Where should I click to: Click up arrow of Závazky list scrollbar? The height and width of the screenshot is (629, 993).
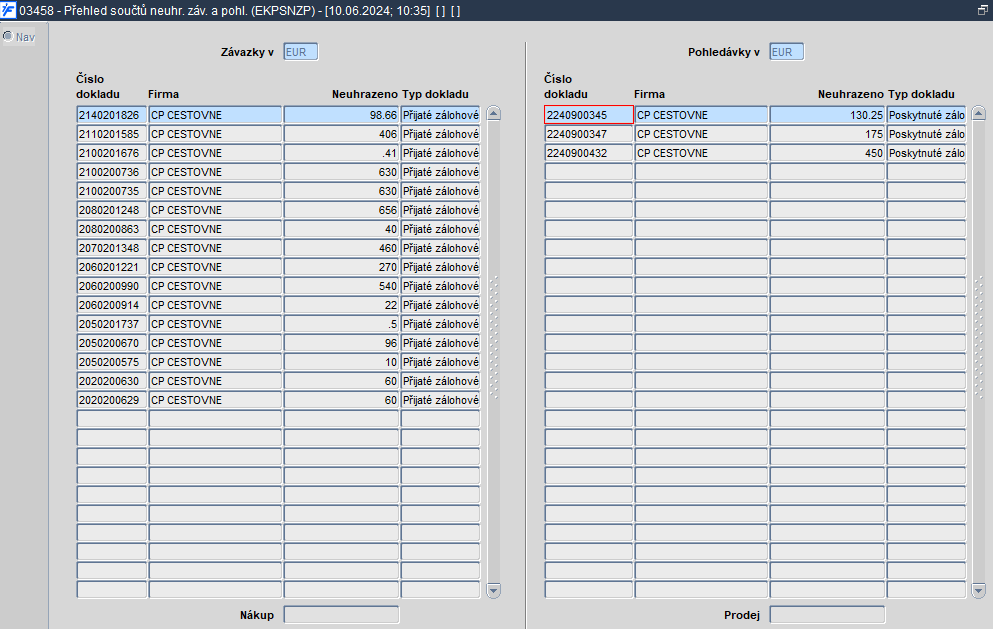pyautogui.click(x=493, y=113)
